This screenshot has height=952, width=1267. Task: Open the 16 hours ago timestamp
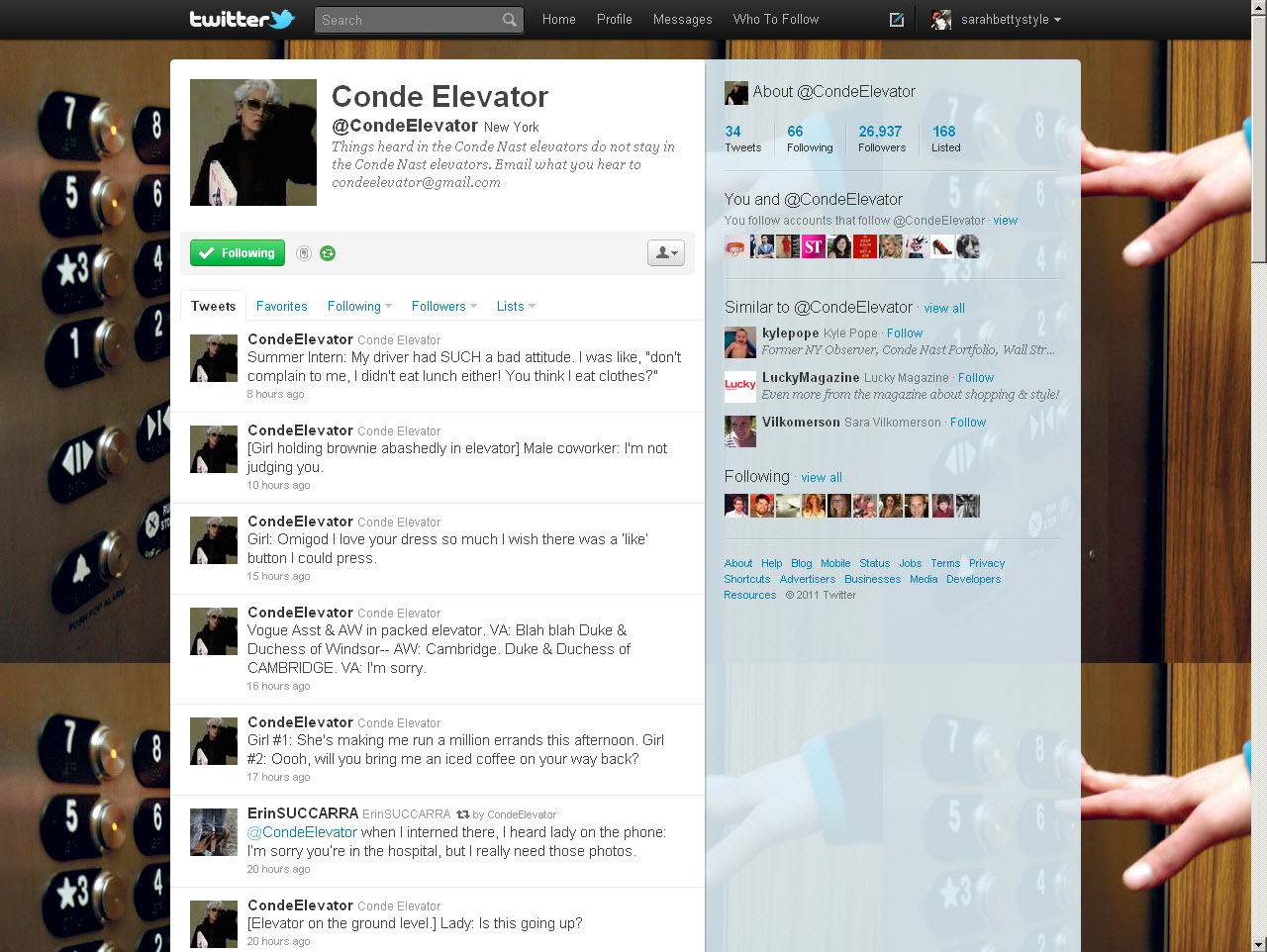tap(279, 686)
